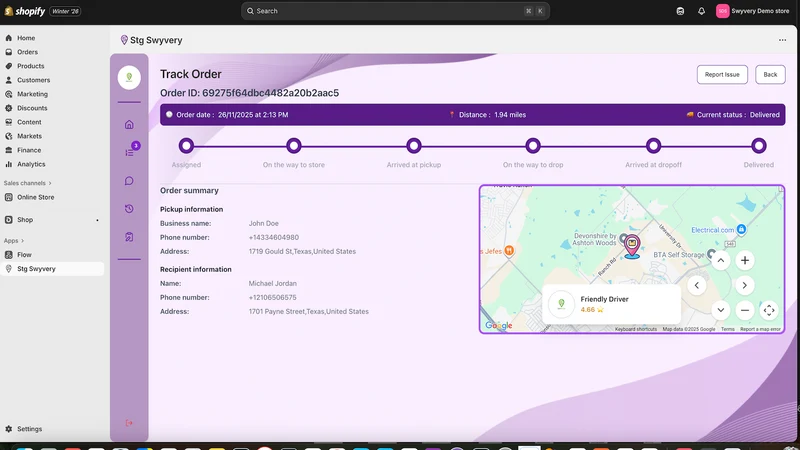Open the Swyvery Demo store account menu

click(753, 11)
